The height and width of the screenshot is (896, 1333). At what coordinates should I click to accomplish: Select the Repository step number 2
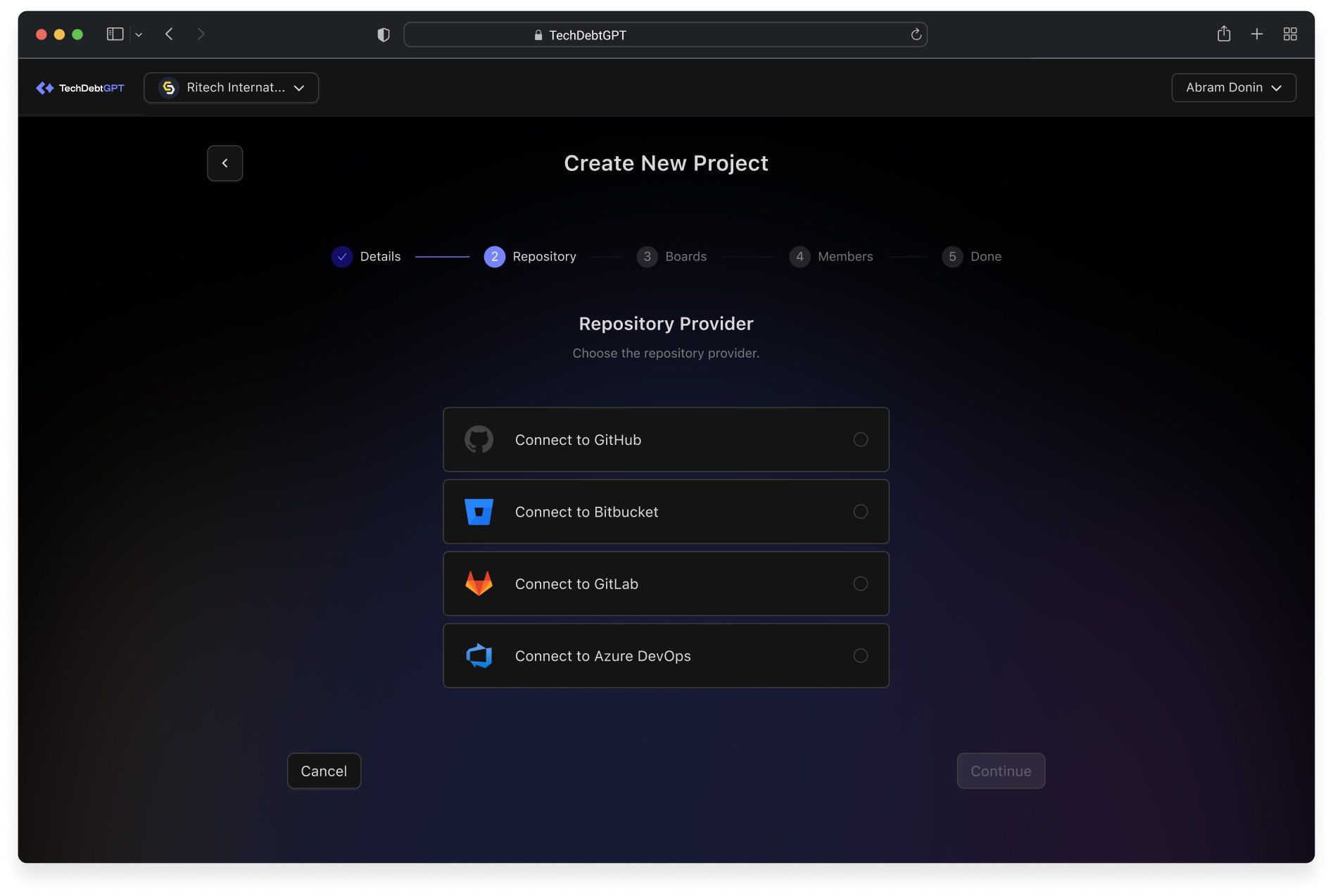click(495, 257)
